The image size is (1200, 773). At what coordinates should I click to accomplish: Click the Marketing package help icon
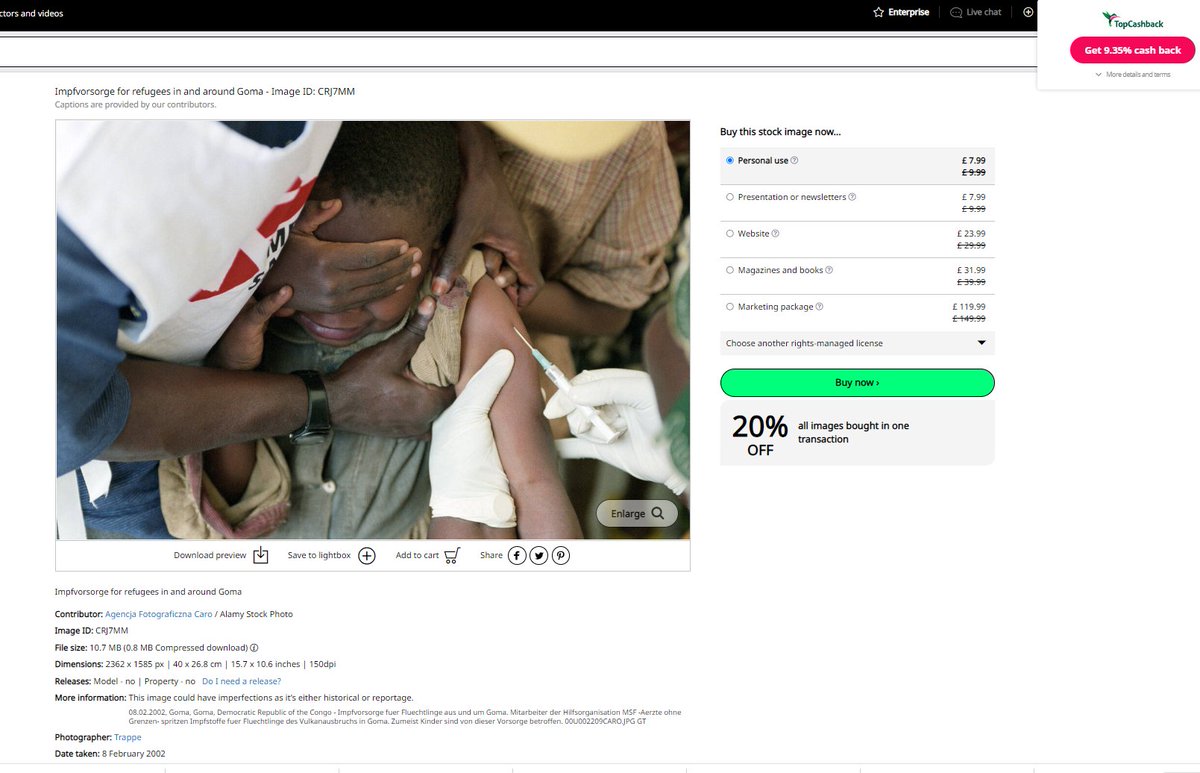point(820,307)
